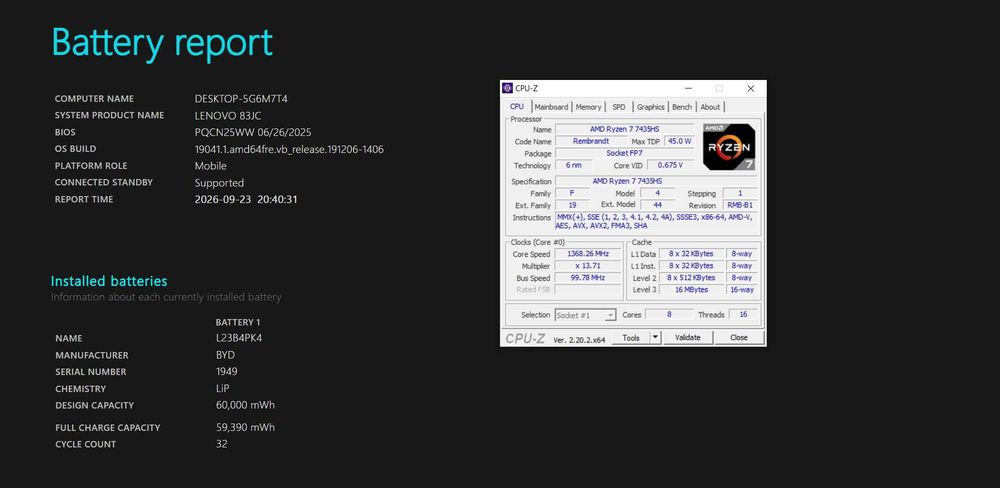This screenshot has width=1000, height=488.
Task: Click the Installed batteries heading
Action: coord(109,281)
